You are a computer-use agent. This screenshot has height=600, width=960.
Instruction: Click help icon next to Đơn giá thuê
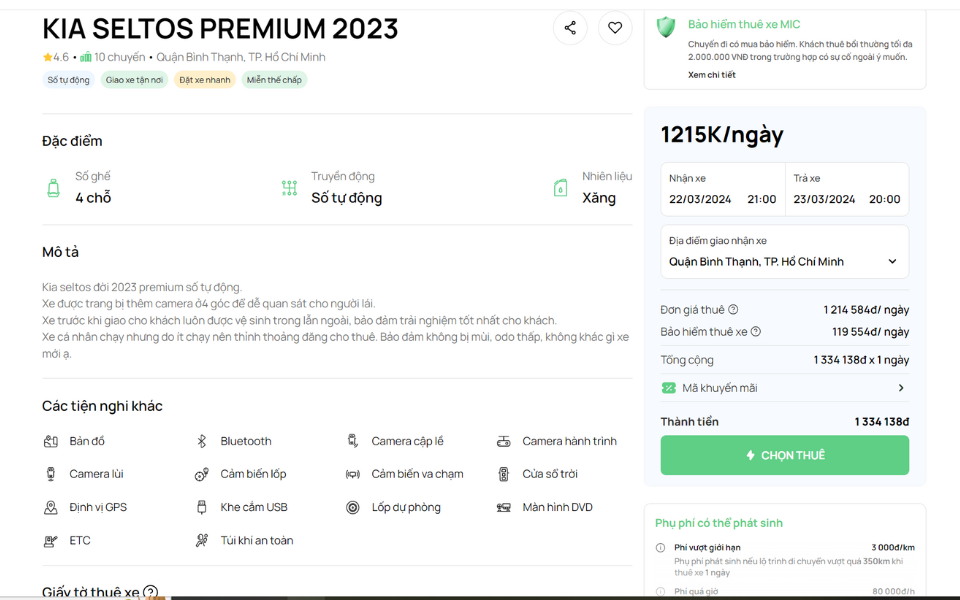click(x=733, y=310)
